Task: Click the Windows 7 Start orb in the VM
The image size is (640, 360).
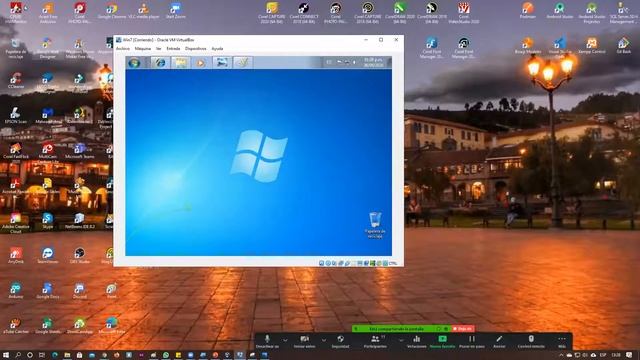Action: (x=134, y=62)
